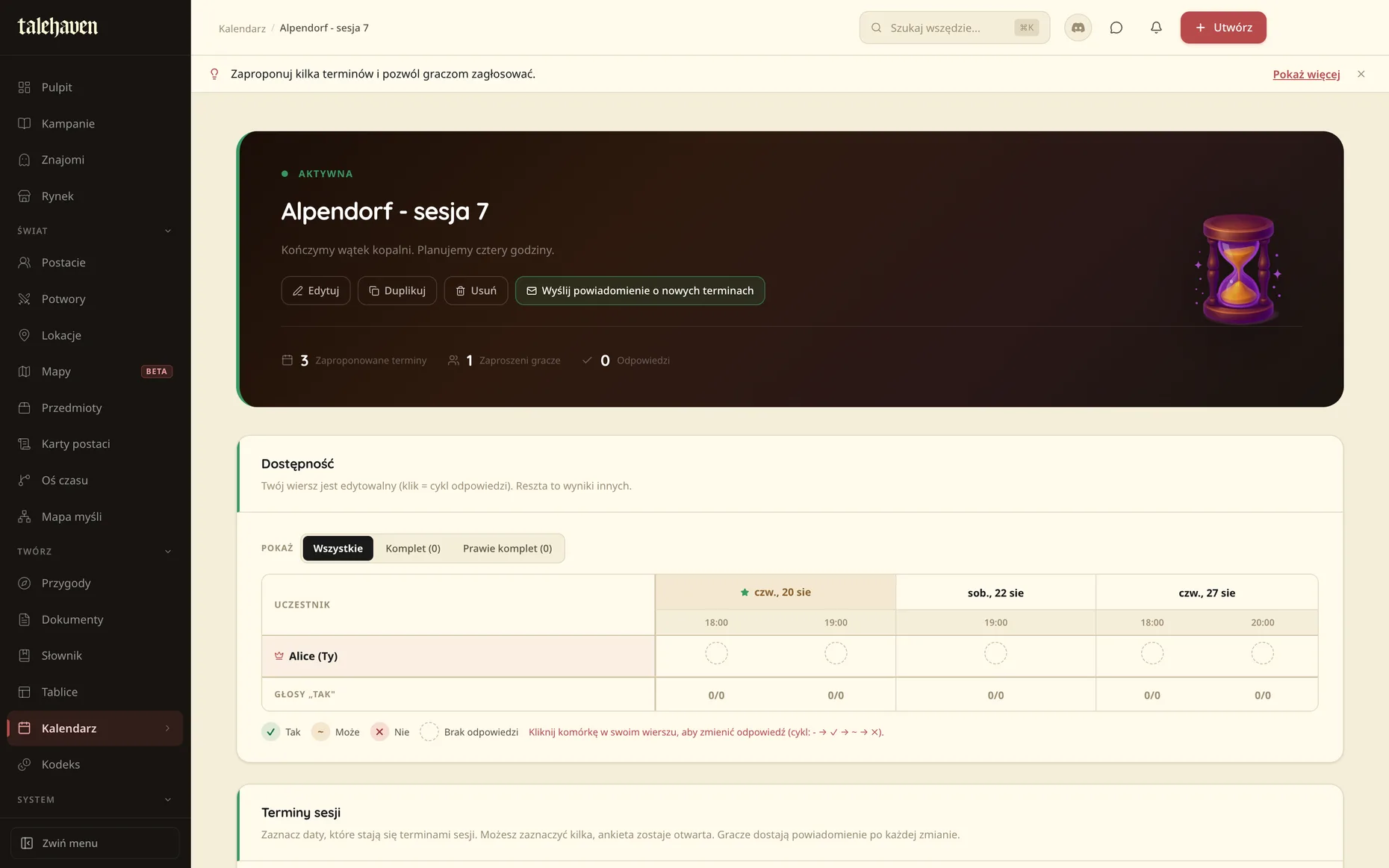Select Prawie komplet (0) filter
This screenshot has width=1389, height=868.
507,549
